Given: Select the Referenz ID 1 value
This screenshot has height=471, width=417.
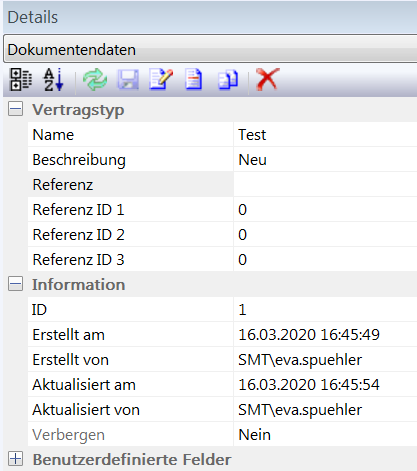Looking at the screenshot, I should click(325, 209).
